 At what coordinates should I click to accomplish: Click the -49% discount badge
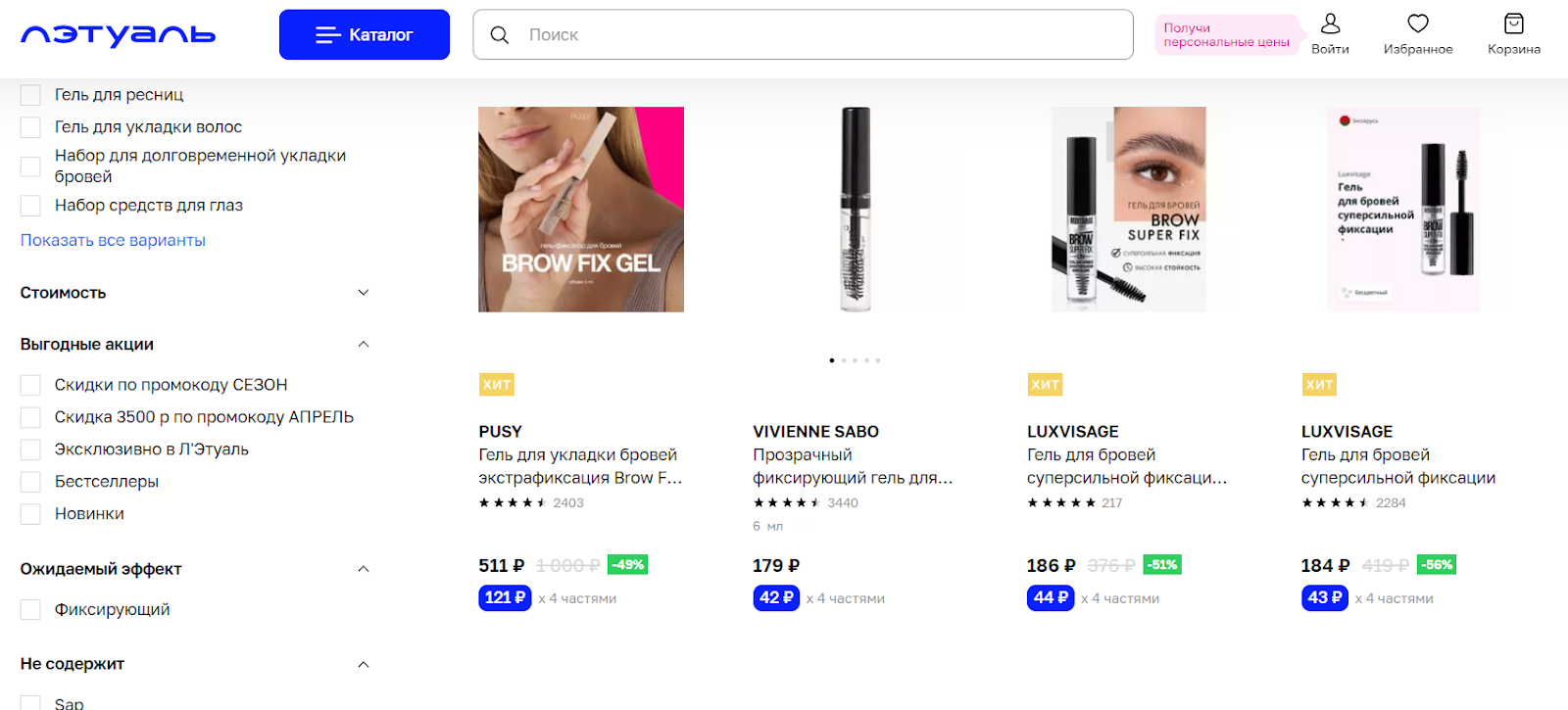(627, 565)
